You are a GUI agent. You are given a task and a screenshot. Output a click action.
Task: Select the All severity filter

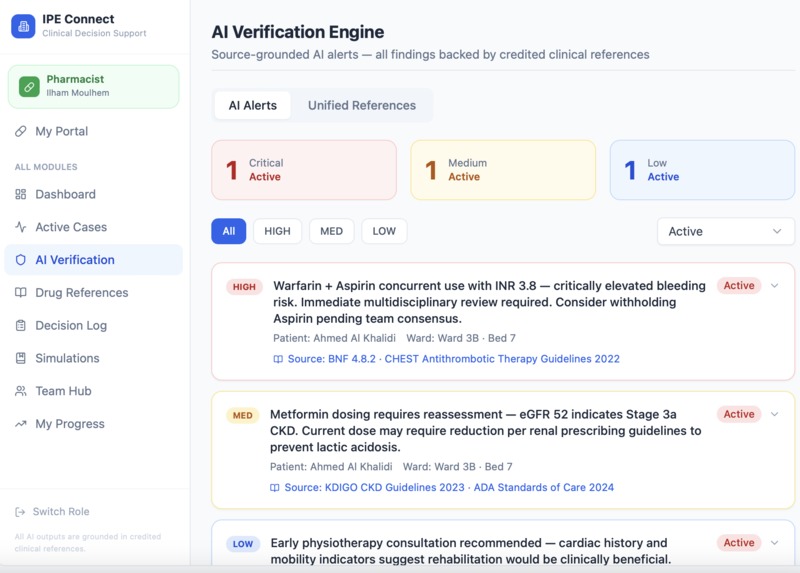(229, 231)
